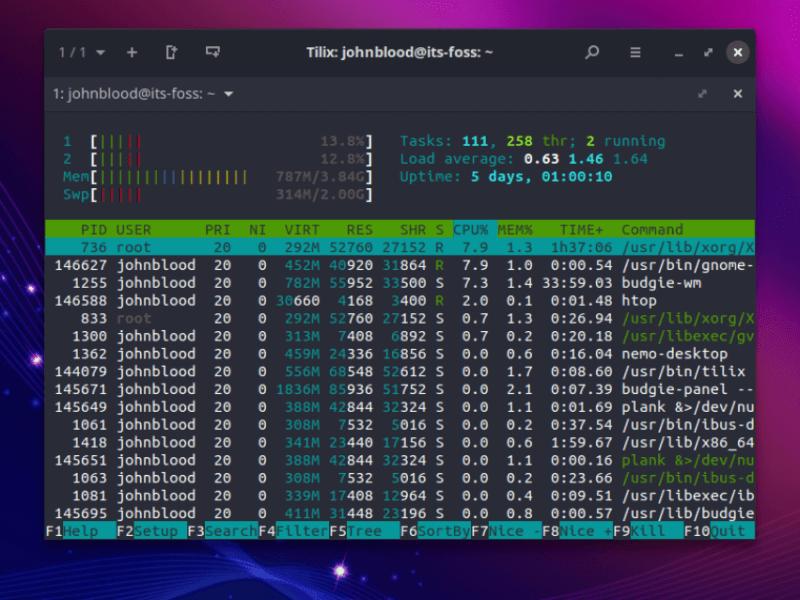Open search using the magnifying glass icon
The image size is (800, 600).
[592, 51]
